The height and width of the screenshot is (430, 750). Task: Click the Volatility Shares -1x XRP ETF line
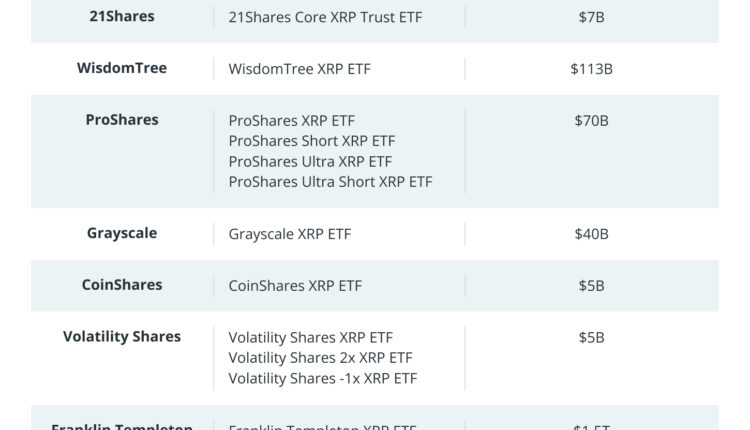click(322, 378)
